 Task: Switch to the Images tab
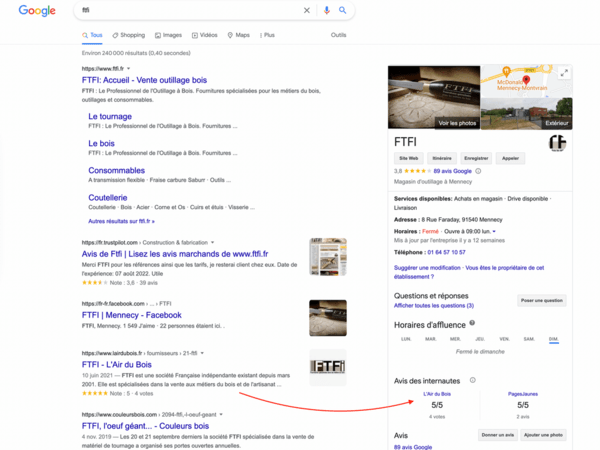pyautogui.click(x=171, y=35)
